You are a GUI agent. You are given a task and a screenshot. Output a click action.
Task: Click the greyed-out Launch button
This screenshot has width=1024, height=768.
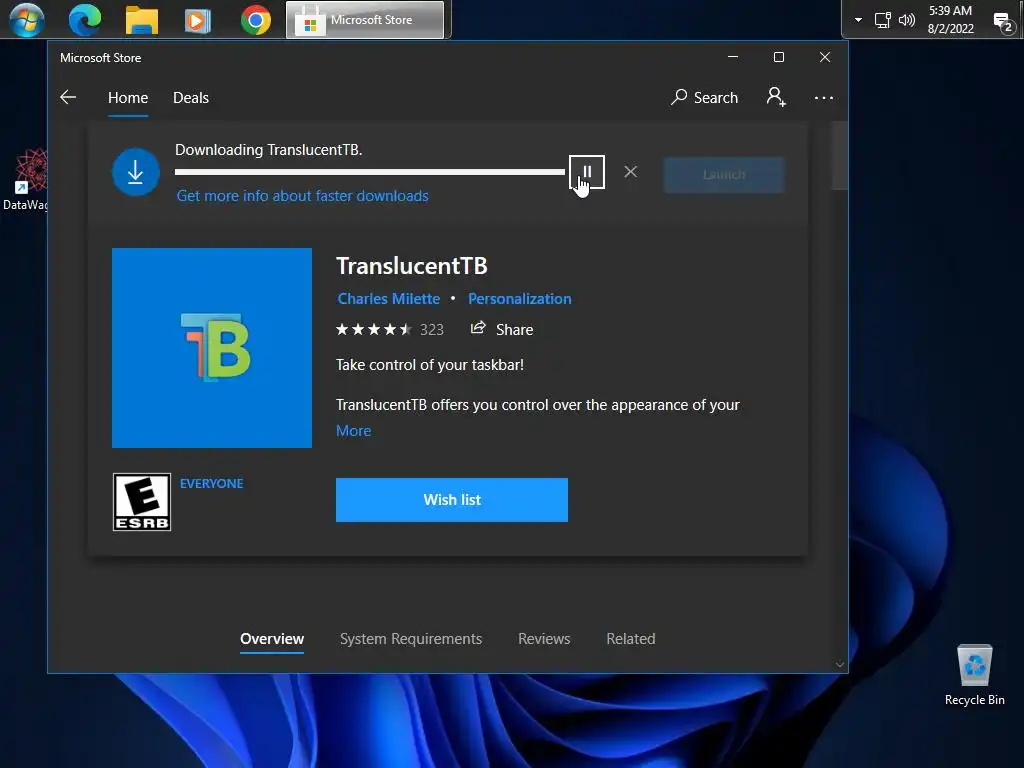(724, 174)
